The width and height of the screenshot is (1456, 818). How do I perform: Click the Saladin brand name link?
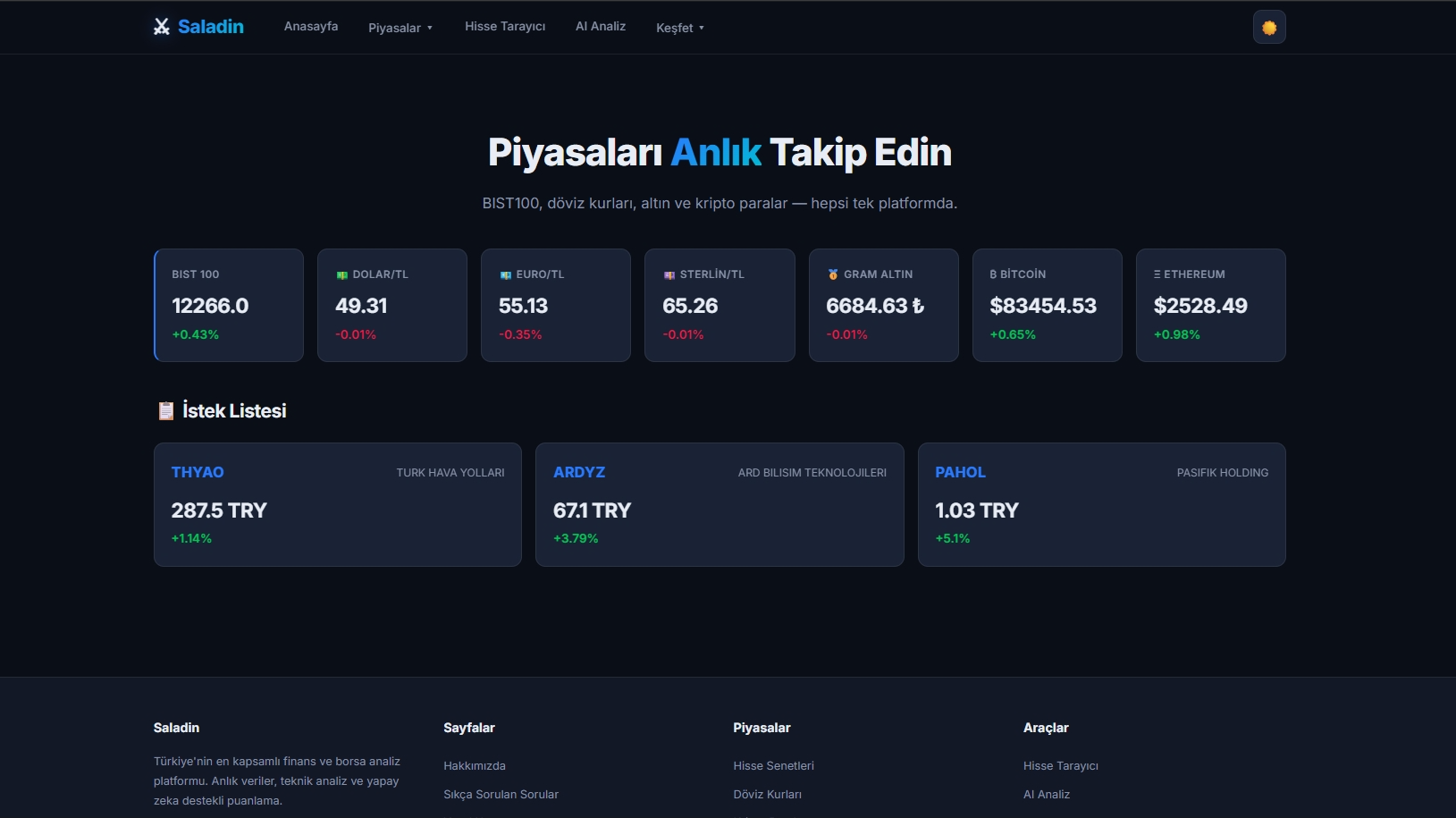tap(211, 27)
